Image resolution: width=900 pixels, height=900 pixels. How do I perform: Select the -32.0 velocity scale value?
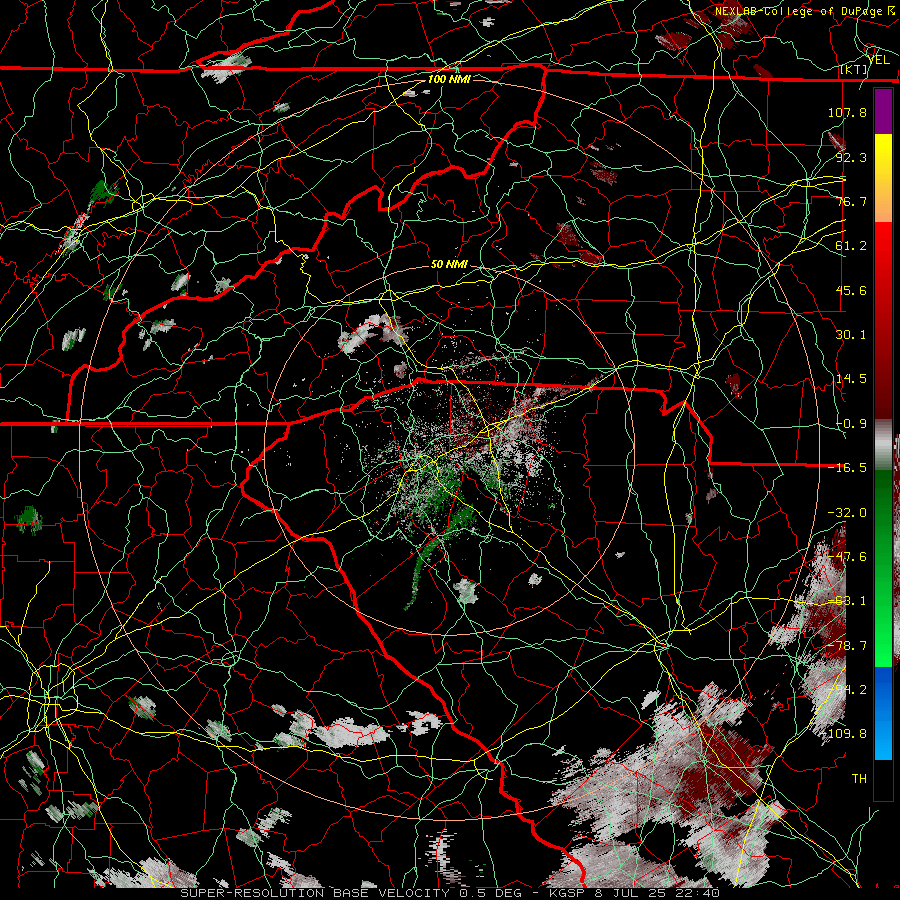coord(847,513)
